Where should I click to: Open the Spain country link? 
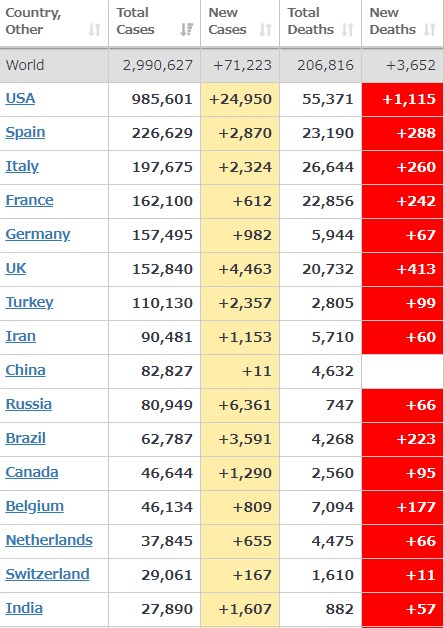coord(25,133)
